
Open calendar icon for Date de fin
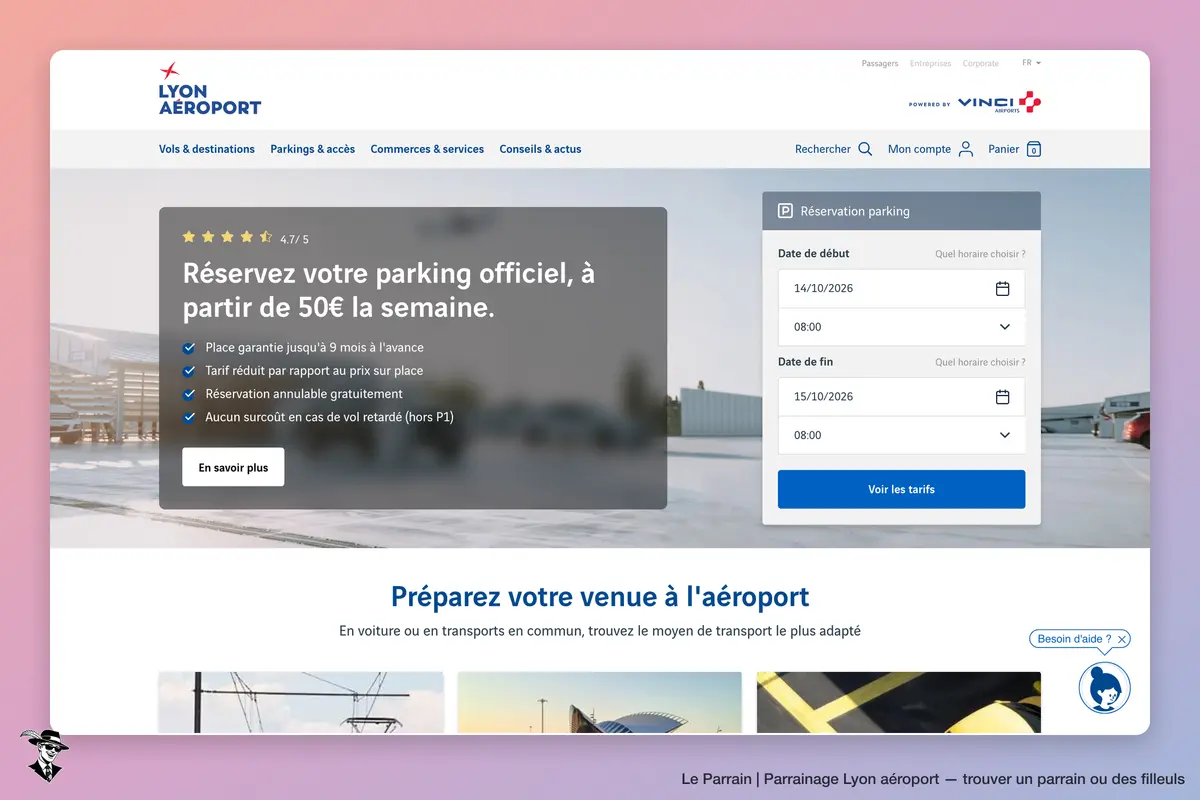click(1002, 396)
